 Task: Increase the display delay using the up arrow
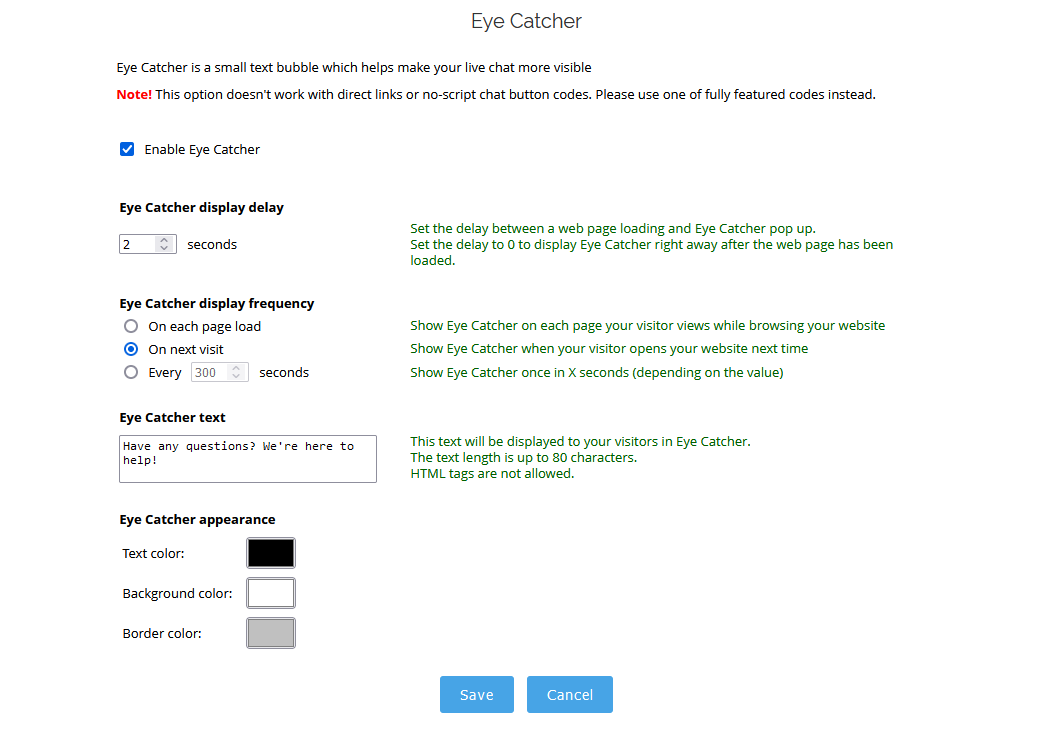click(x=165, y=239)
